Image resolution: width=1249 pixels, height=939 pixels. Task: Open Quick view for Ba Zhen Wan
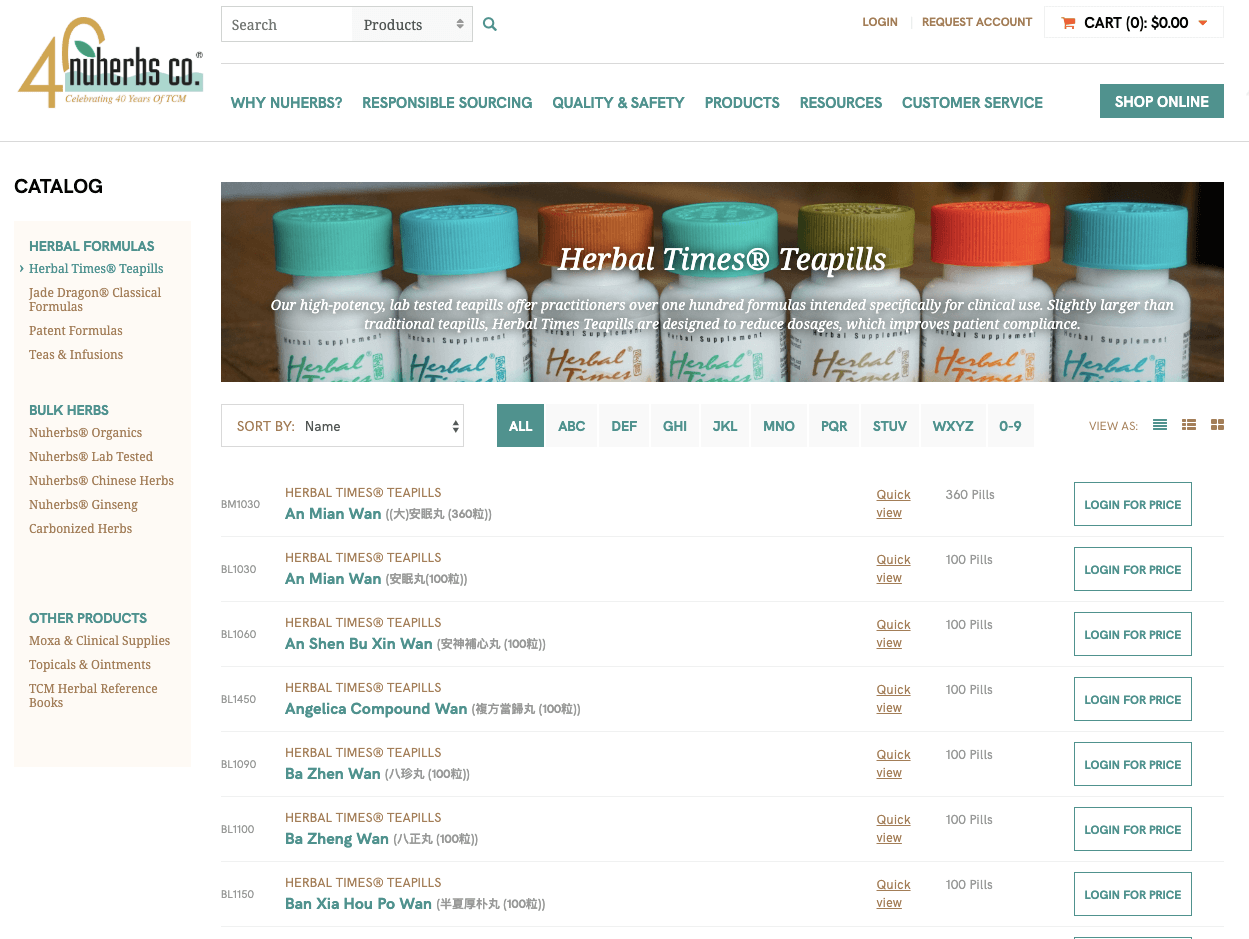point(893,764)
